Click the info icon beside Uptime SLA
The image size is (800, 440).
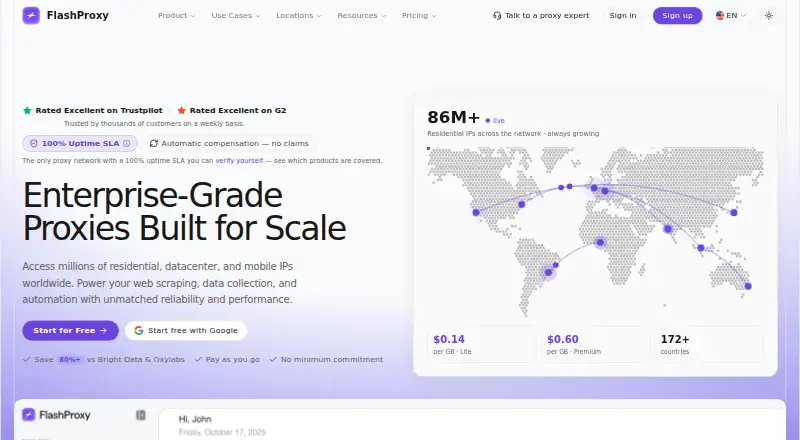127,143
